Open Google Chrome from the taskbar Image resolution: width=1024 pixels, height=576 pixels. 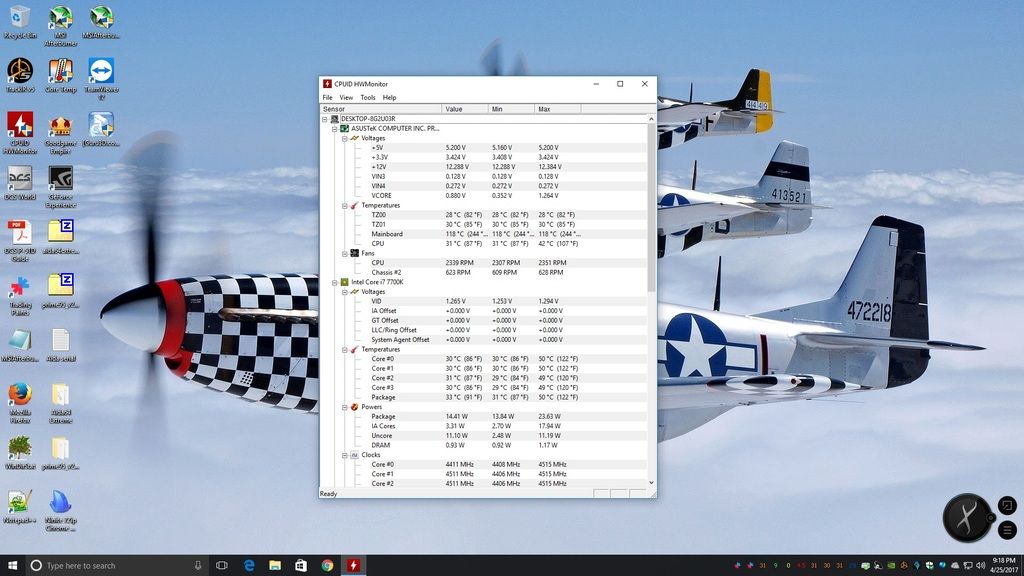pos(327,565)
